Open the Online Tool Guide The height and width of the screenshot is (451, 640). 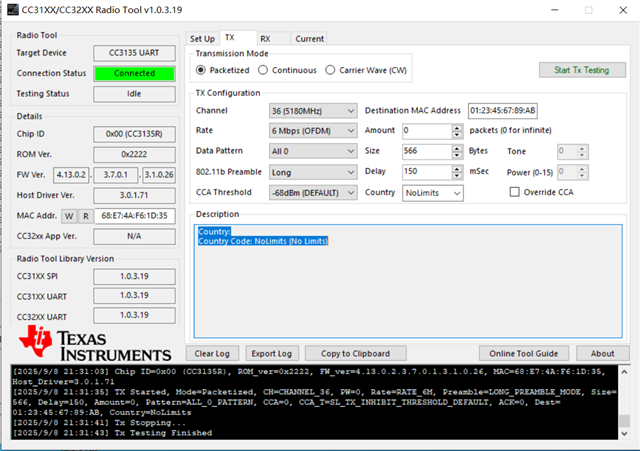click(x=524, y=353)
